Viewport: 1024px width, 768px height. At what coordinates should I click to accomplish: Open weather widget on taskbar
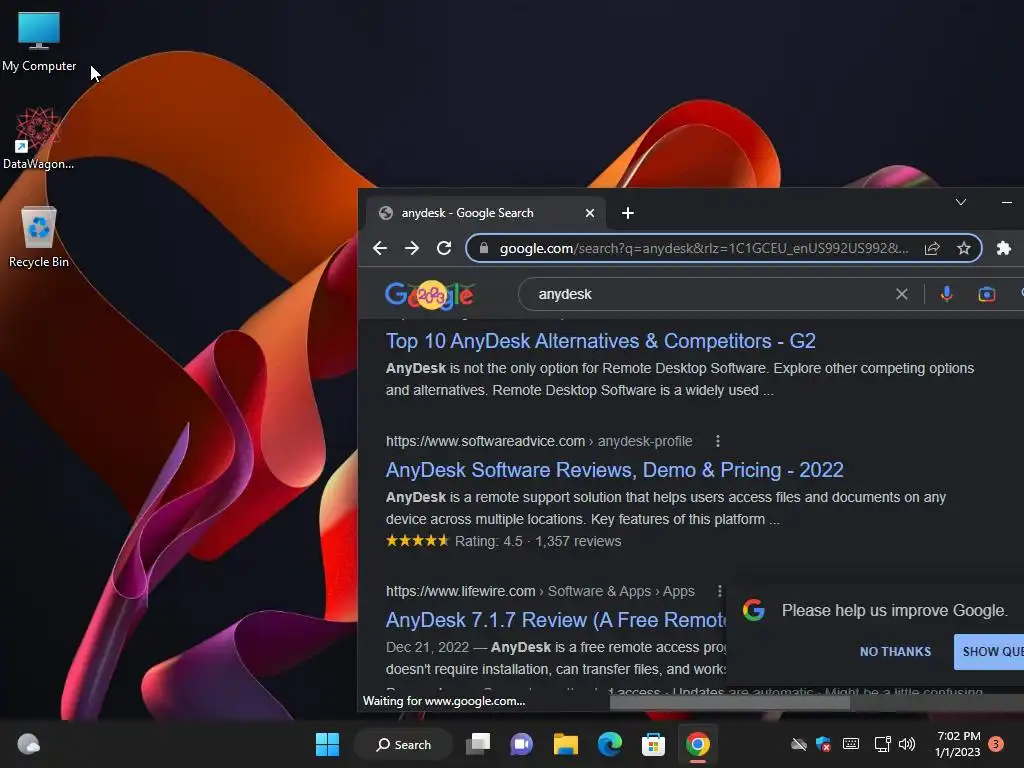point(28,744)
